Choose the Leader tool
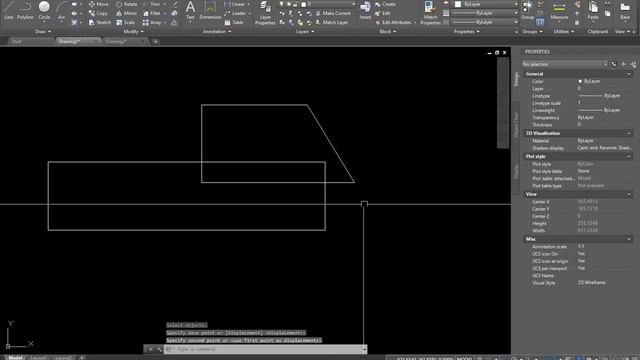This screenshot has height=360, width=640. click(236, 13)
